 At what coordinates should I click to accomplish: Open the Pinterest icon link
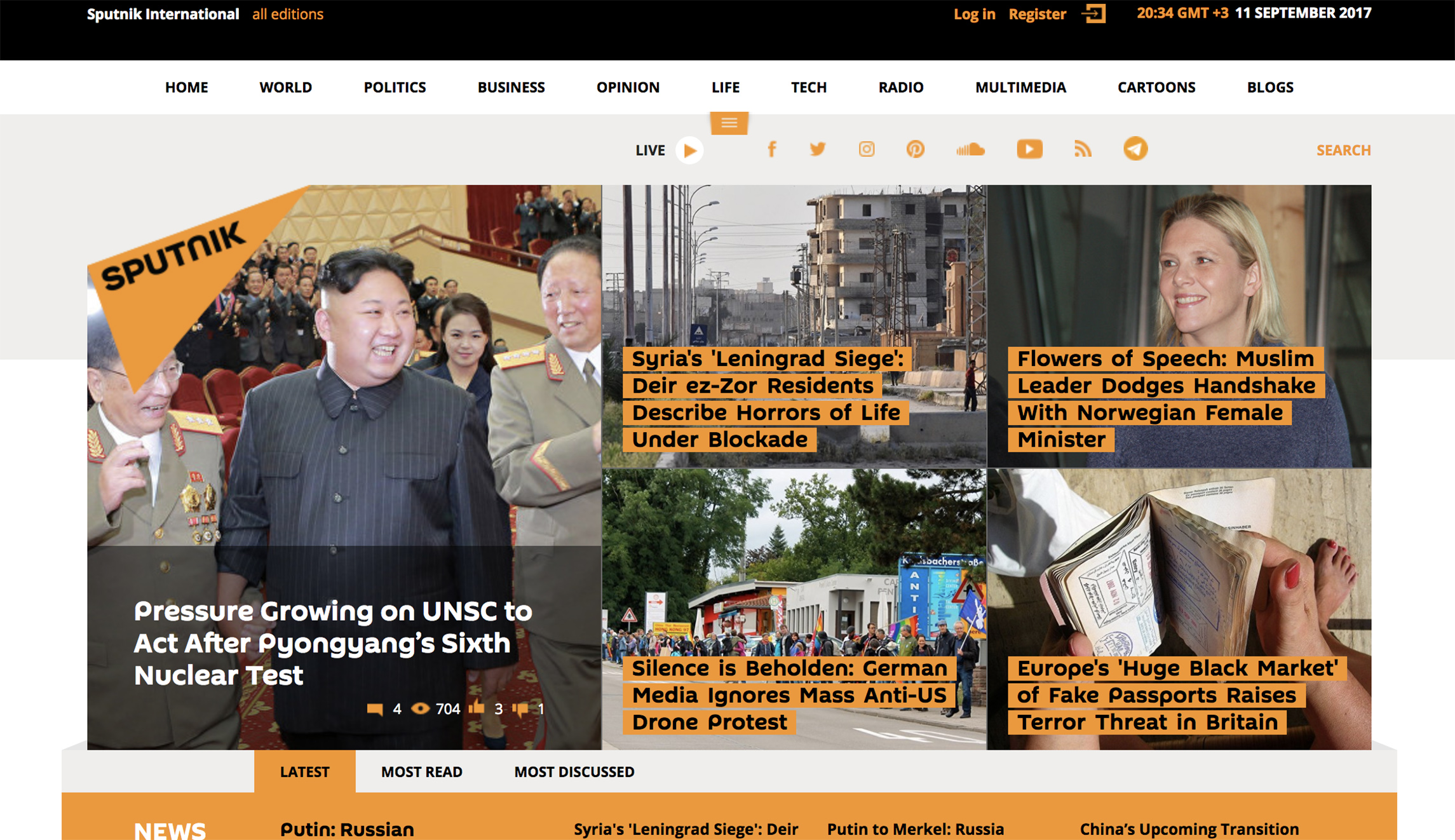click(x=915, y=149)
